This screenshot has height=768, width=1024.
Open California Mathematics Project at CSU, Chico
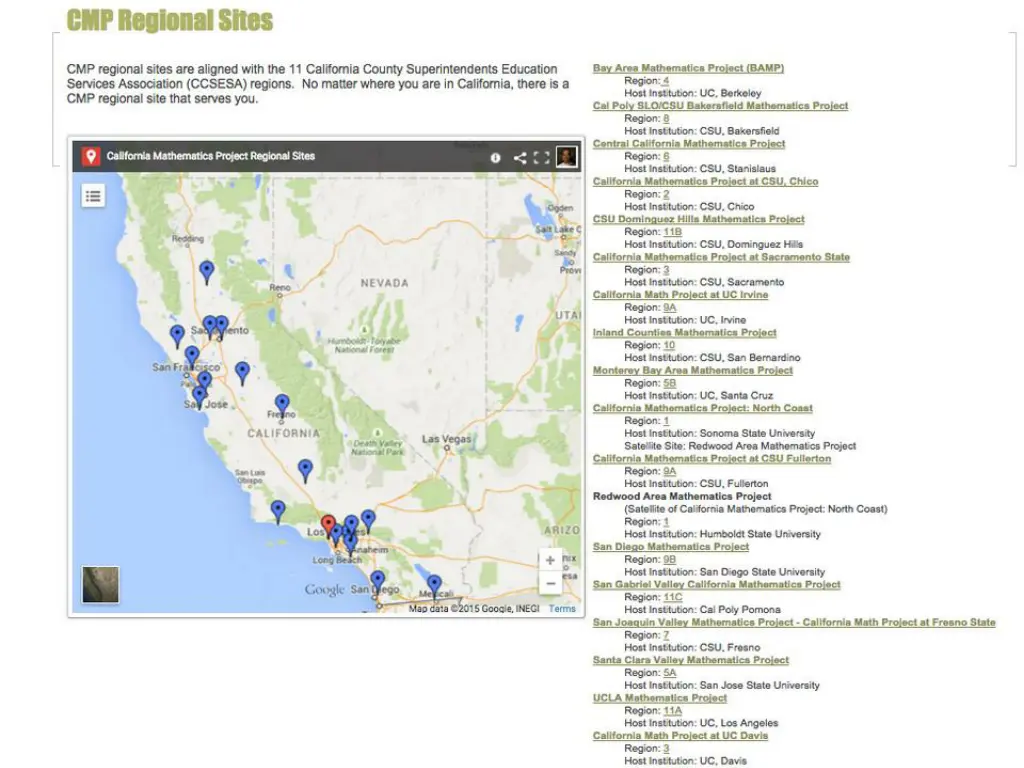pyautogui.click(x=705, y=182)
